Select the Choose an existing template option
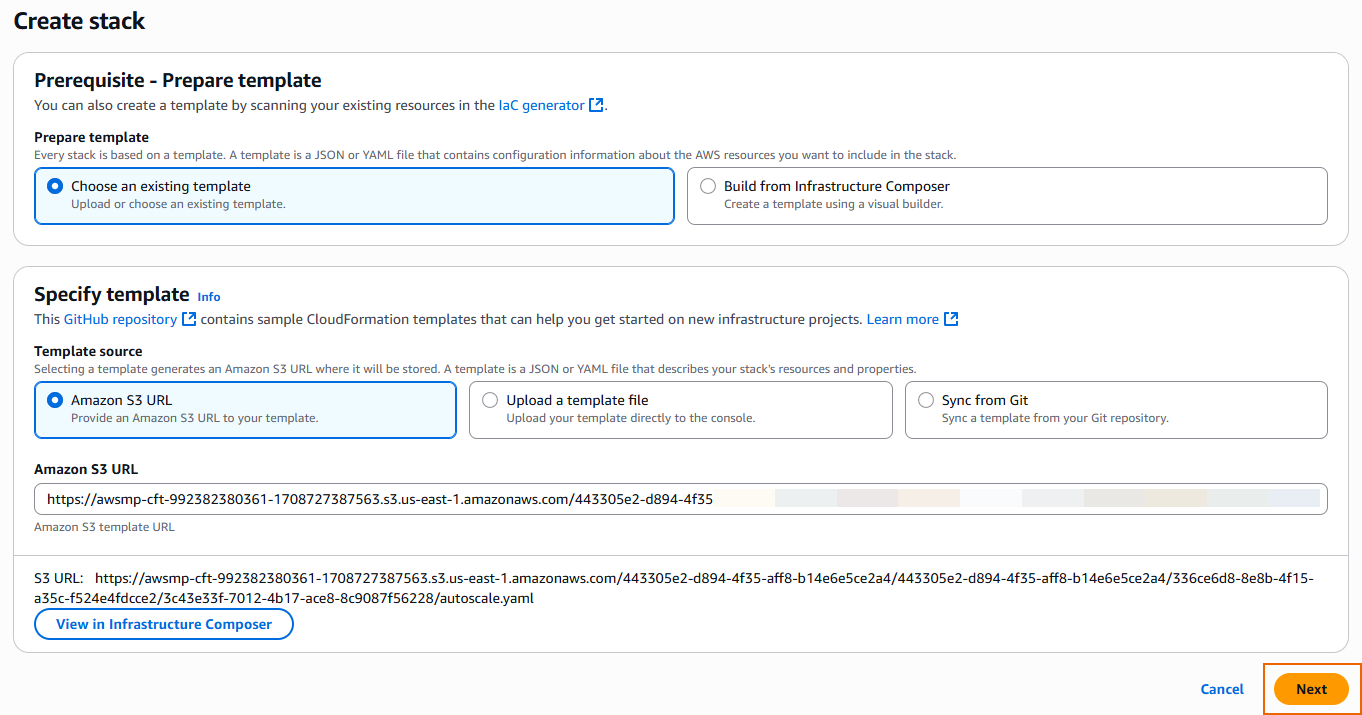This screenshot has width=1362, height=715. tap(55, 186)
